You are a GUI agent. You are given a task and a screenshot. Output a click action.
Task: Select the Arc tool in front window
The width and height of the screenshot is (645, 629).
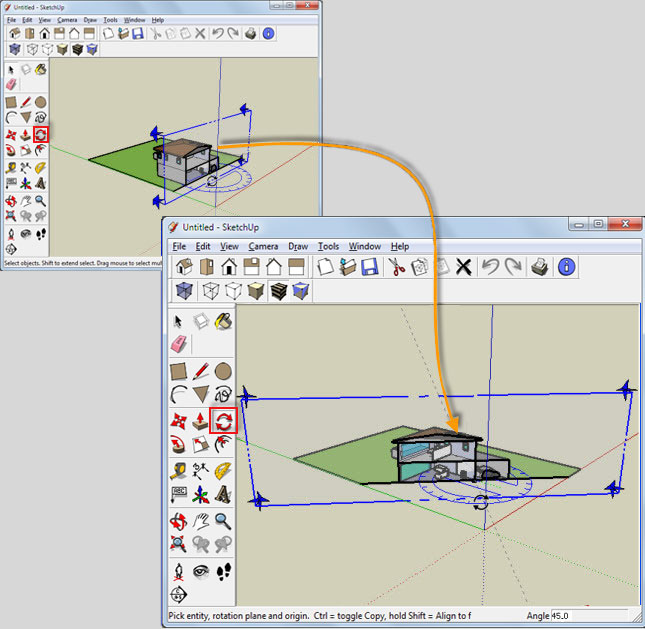pyautogui.click(x=179, y=394)
